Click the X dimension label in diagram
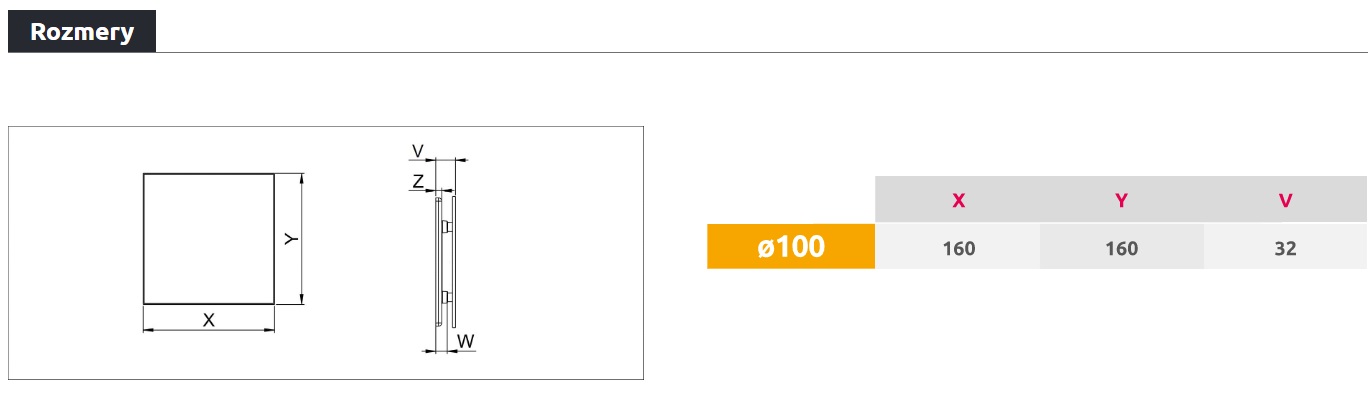This screenshot has width=1369, height=397. pyautogui.click(x=209, y=320)
